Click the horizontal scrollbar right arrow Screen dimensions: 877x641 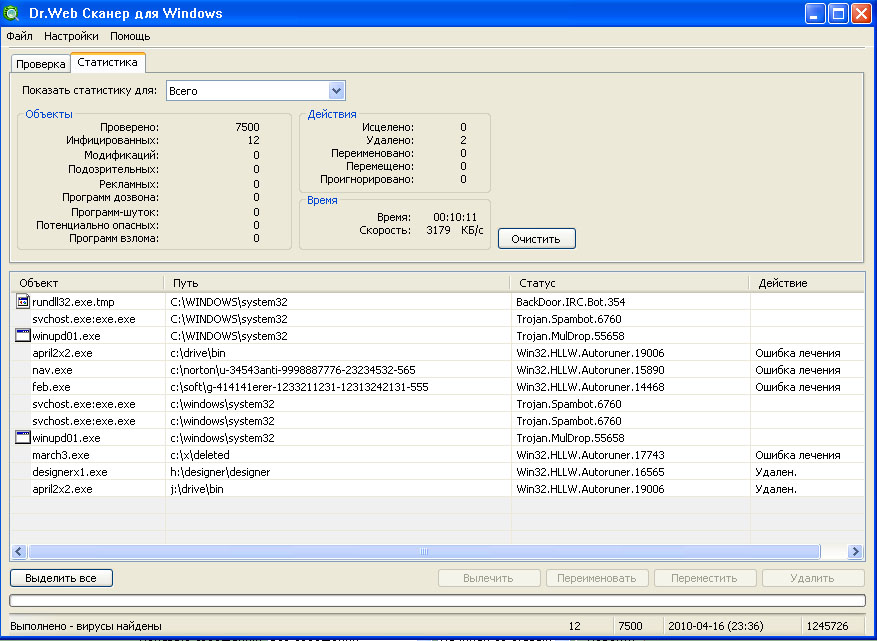pos(855,552)
